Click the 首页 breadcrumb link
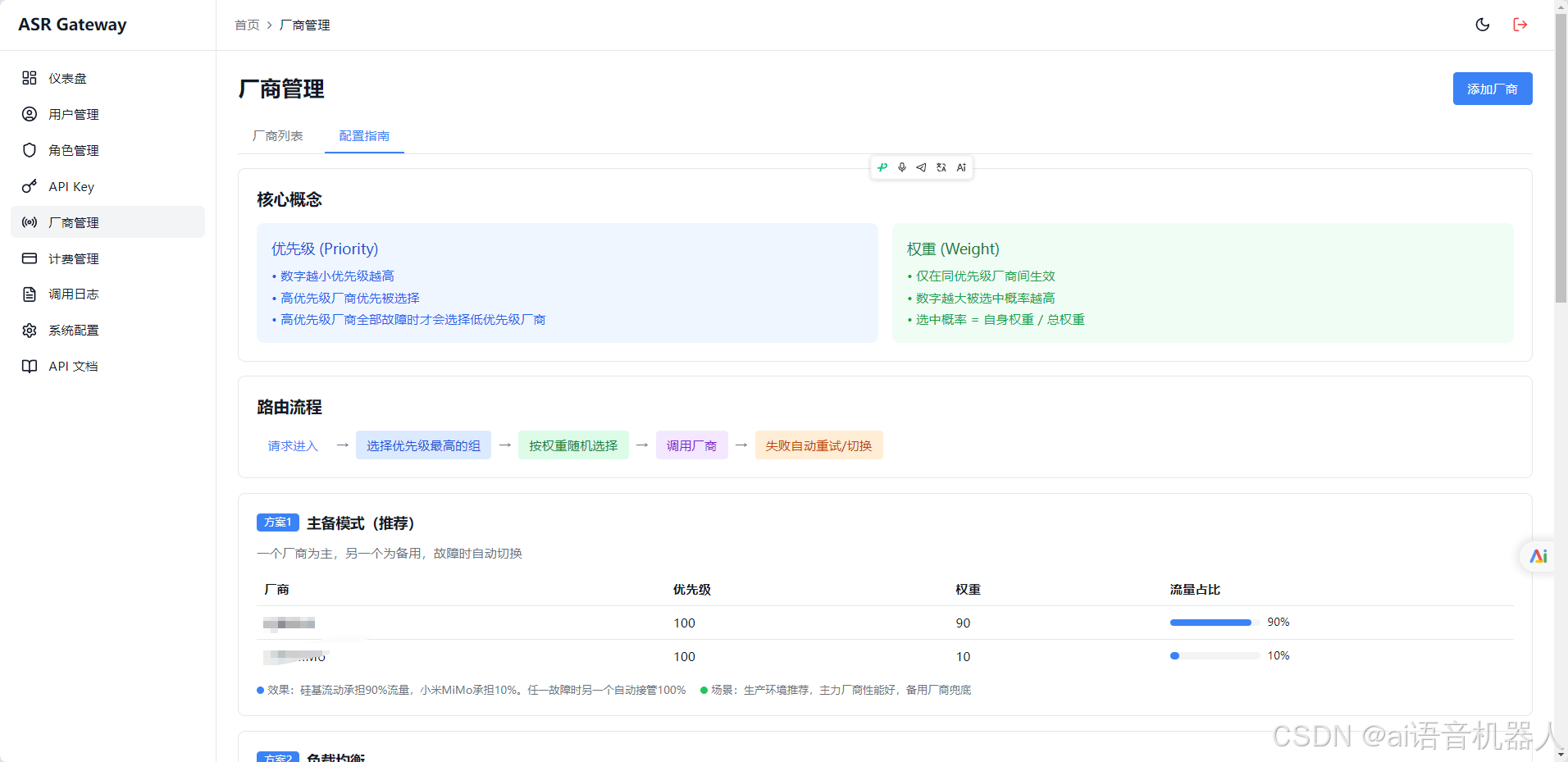Image resolution: width=1568 pixels, height=762 pixels. [x=247, y=25]
